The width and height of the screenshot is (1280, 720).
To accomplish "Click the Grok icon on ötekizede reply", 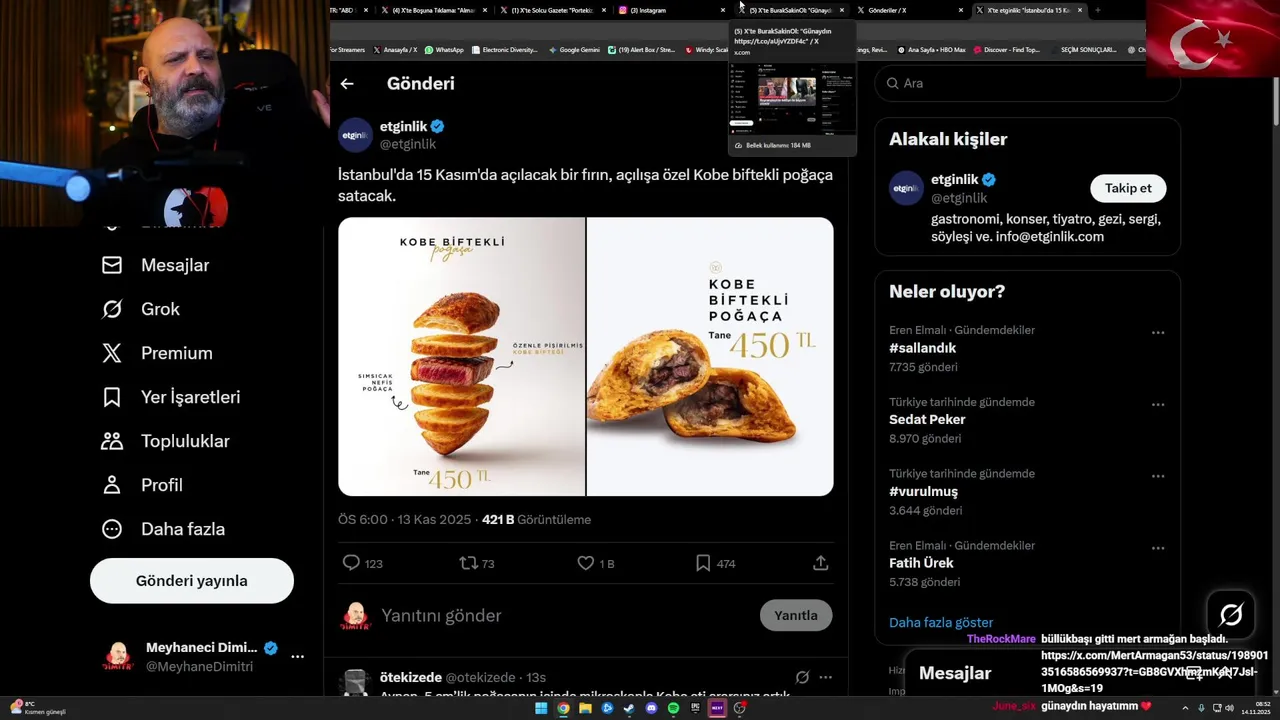I will click(x=802, y=677).
